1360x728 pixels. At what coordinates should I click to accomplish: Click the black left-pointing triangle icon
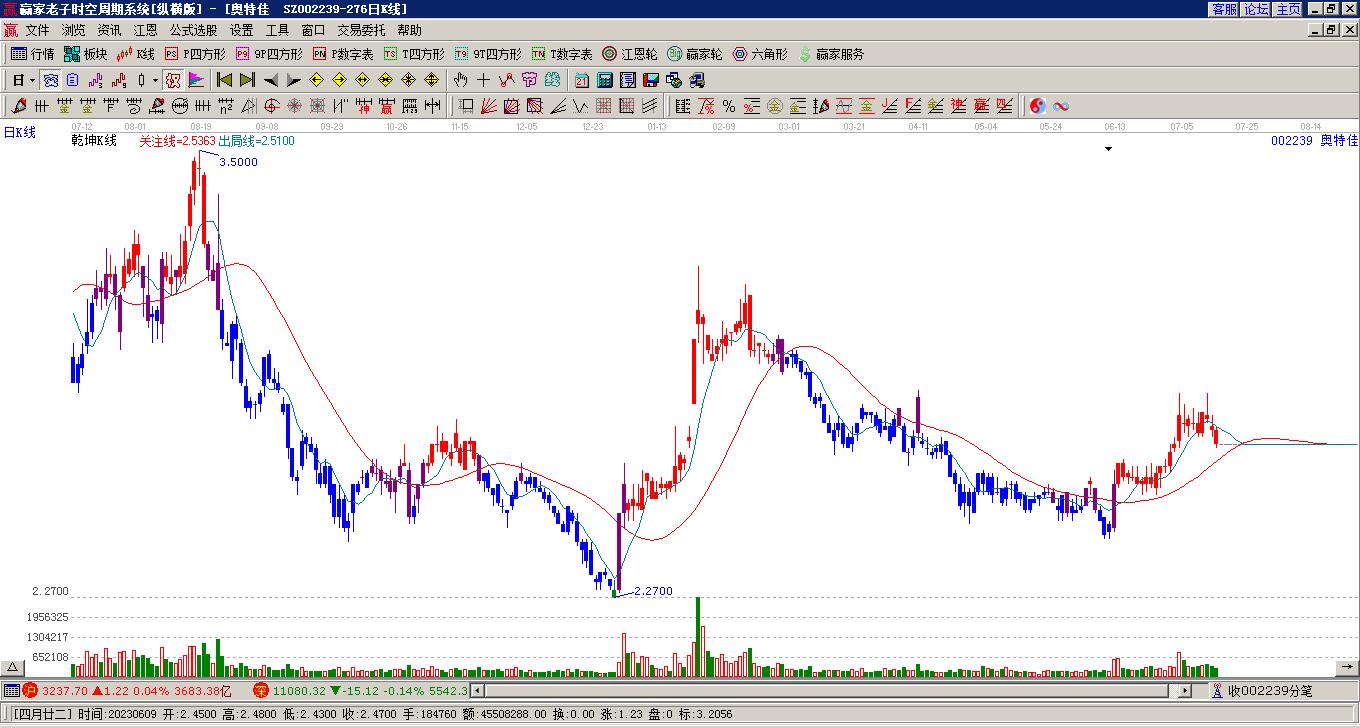(271, 80)
